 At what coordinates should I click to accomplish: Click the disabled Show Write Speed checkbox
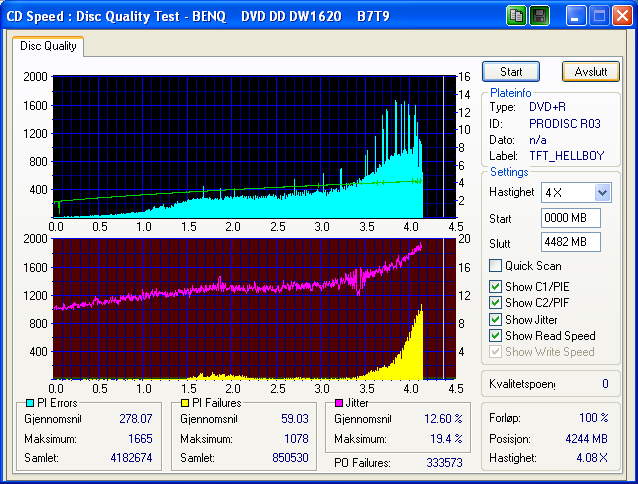click(495, 351)
